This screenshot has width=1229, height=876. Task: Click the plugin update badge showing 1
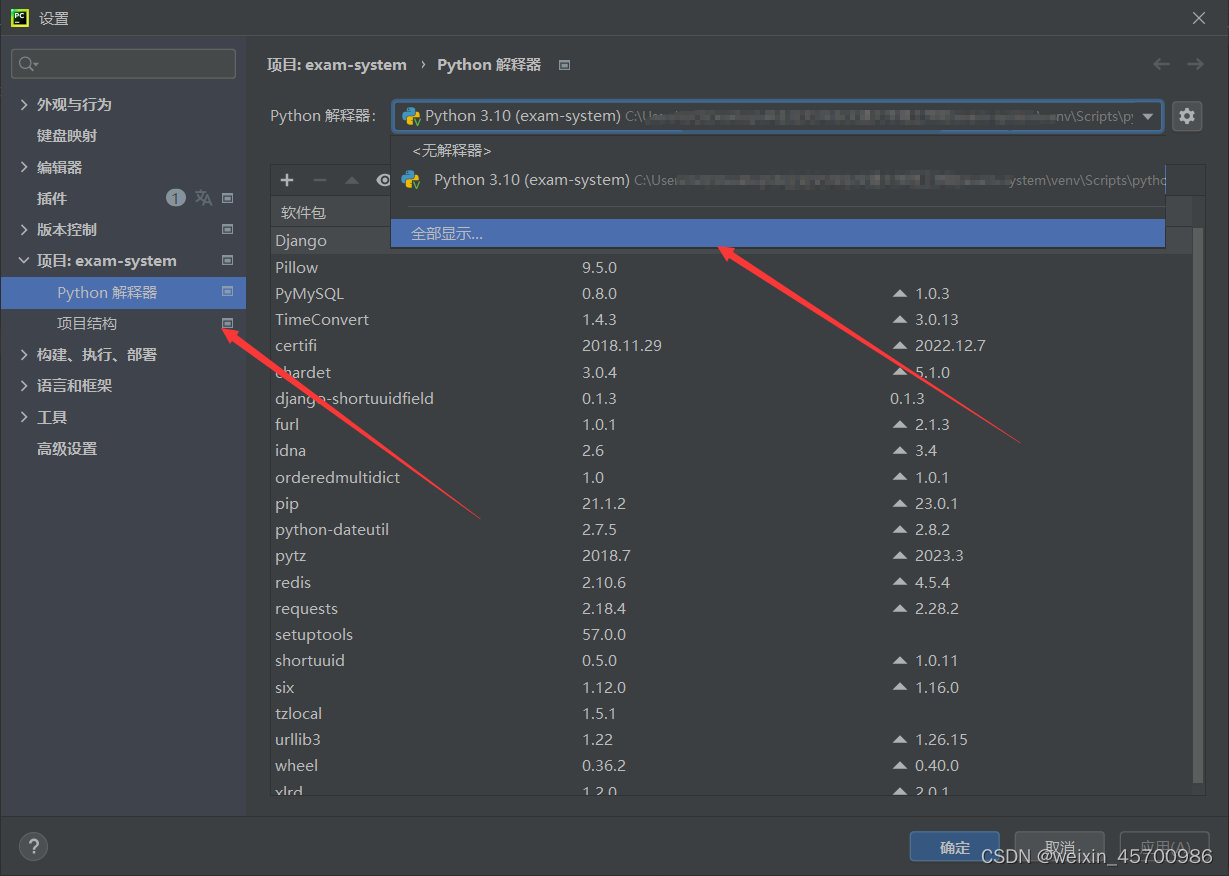[176, 198]
